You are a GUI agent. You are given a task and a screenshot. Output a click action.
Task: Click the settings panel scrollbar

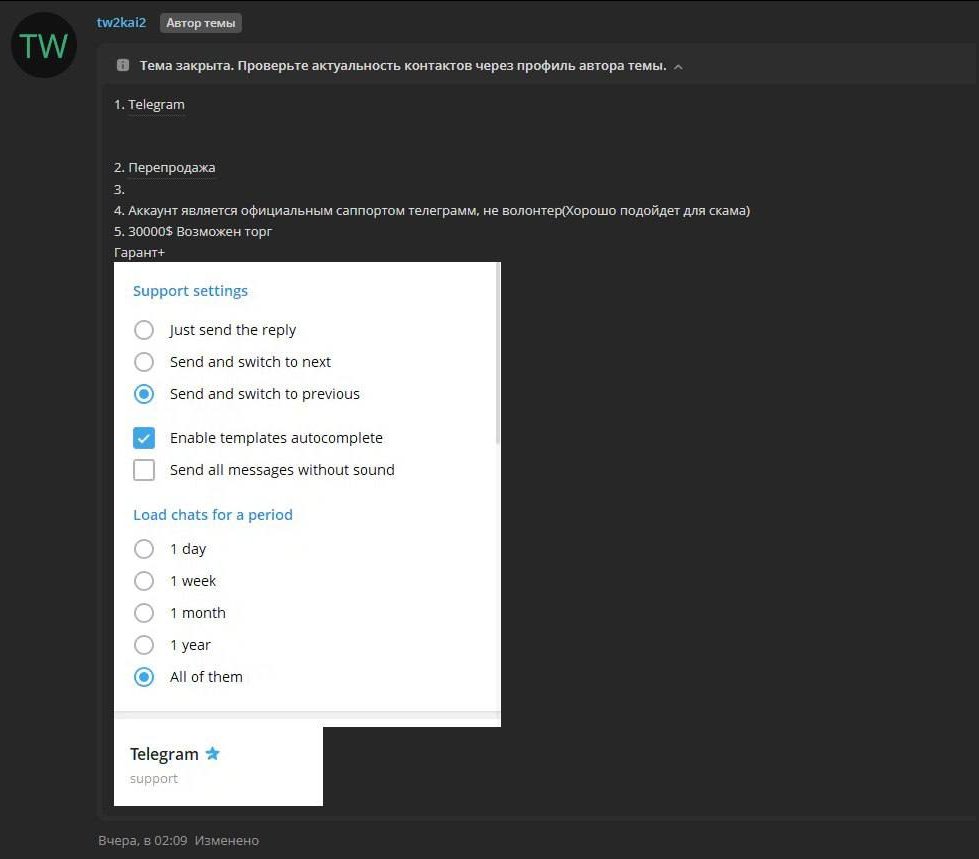[498, 353]
